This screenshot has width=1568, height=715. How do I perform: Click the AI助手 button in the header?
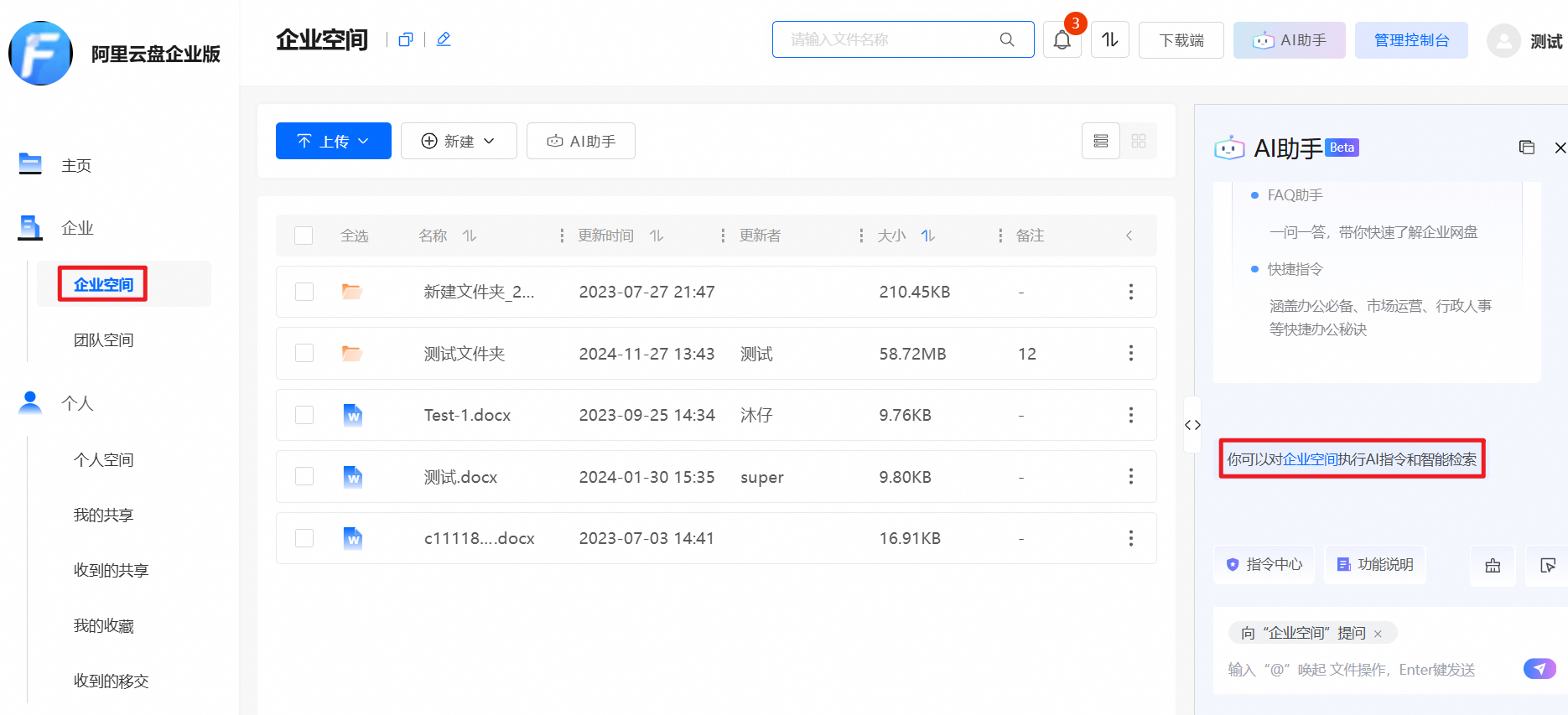pyautogui.click(x=1290, y=40)
